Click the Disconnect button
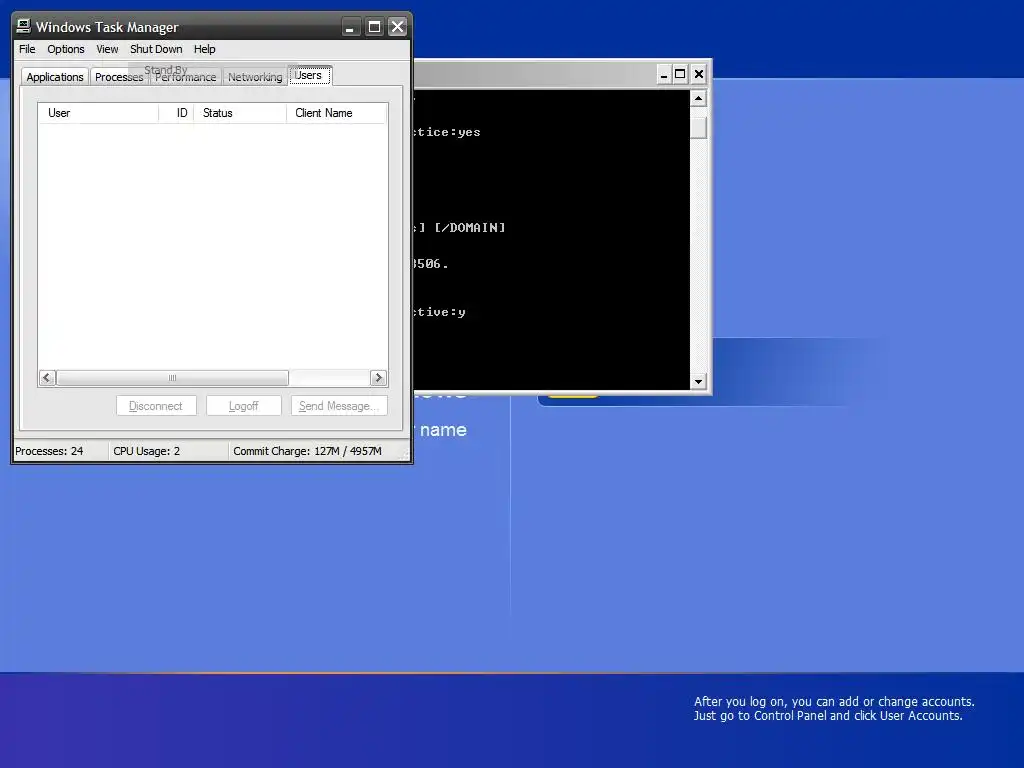Viewport: 1024px width, 768px height. click(156, 406)
